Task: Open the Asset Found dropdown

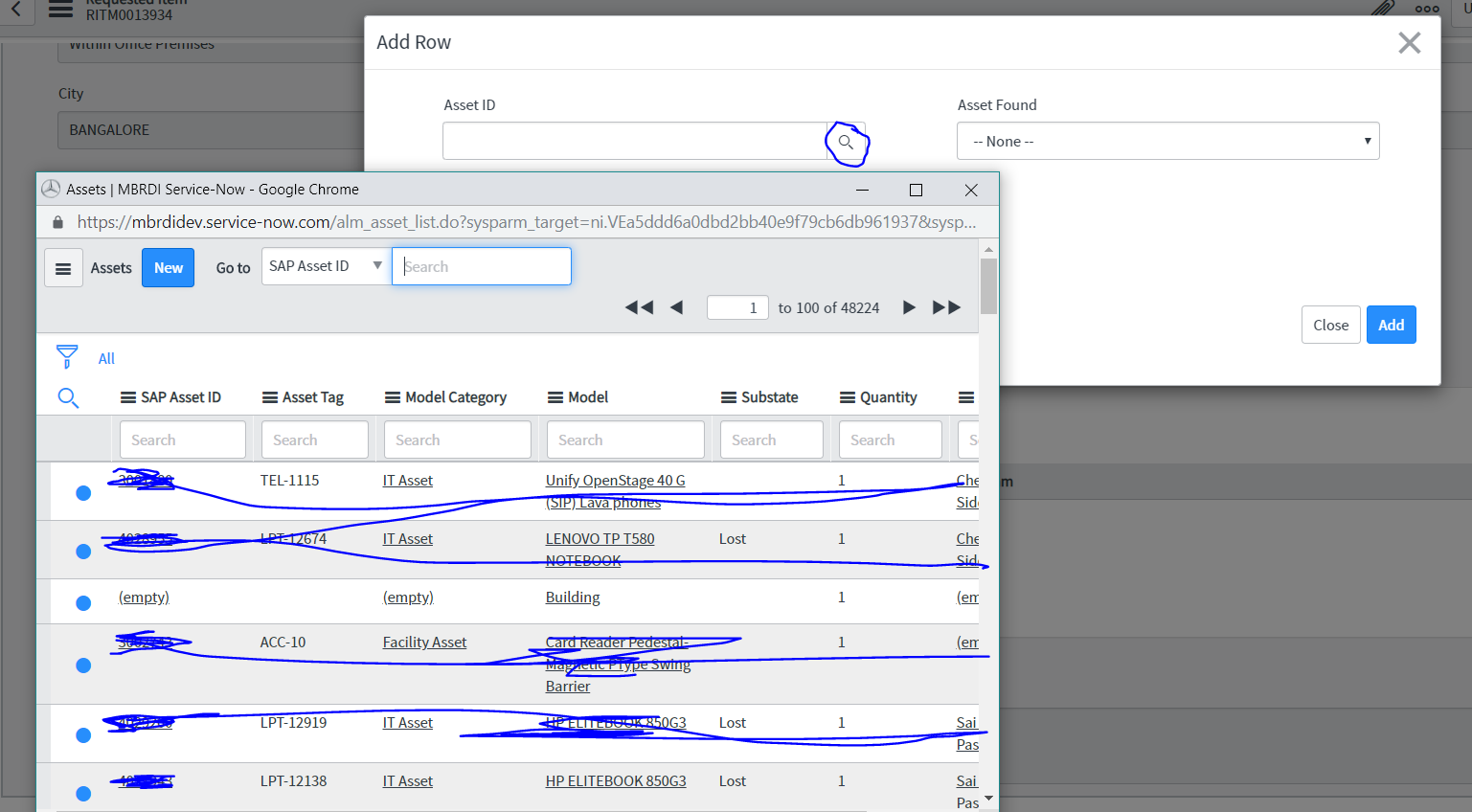Action: pos(1168,141)
